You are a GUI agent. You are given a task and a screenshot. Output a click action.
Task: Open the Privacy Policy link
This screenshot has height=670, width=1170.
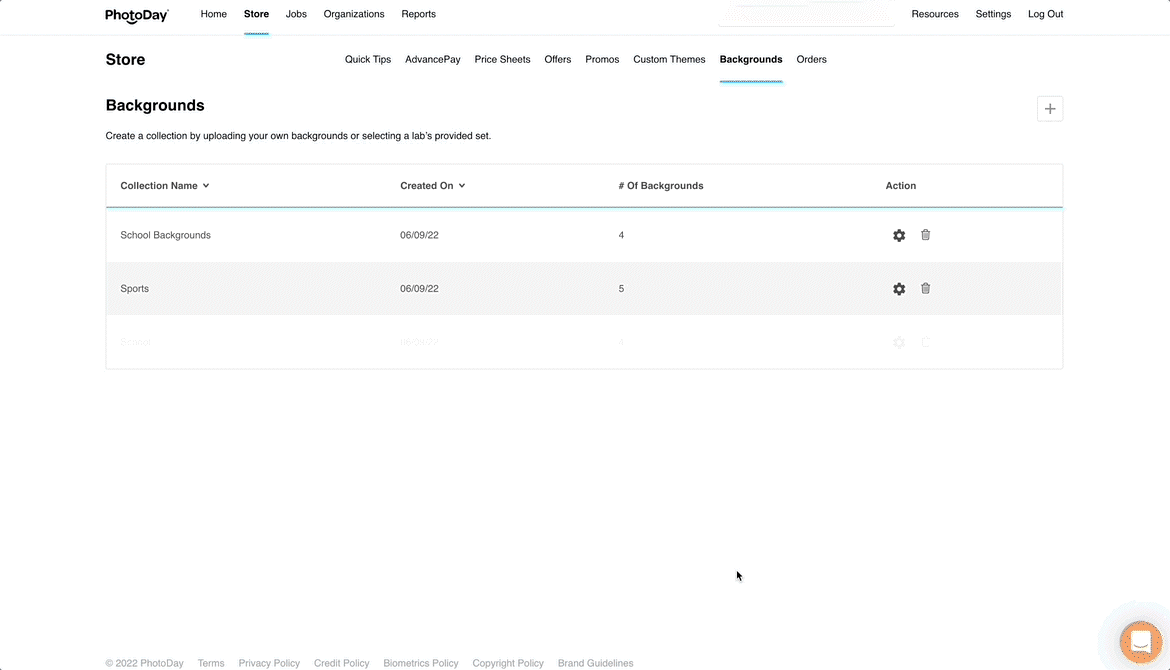269,663
